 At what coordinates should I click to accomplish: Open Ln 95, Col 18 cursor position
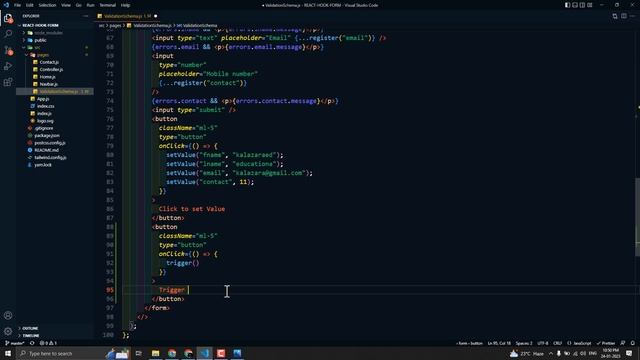(499, 343)
